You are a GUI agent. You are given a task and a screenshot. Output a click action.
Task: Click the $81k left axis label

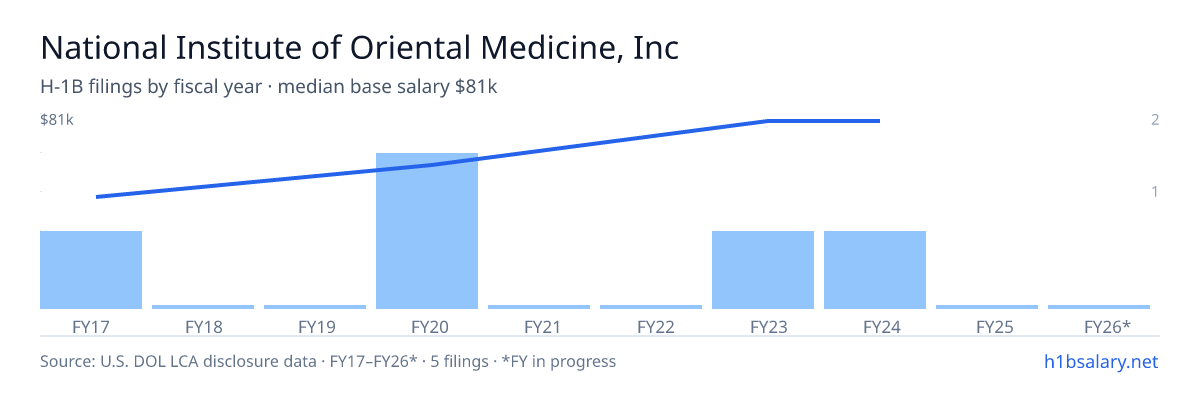click(57, 120)
